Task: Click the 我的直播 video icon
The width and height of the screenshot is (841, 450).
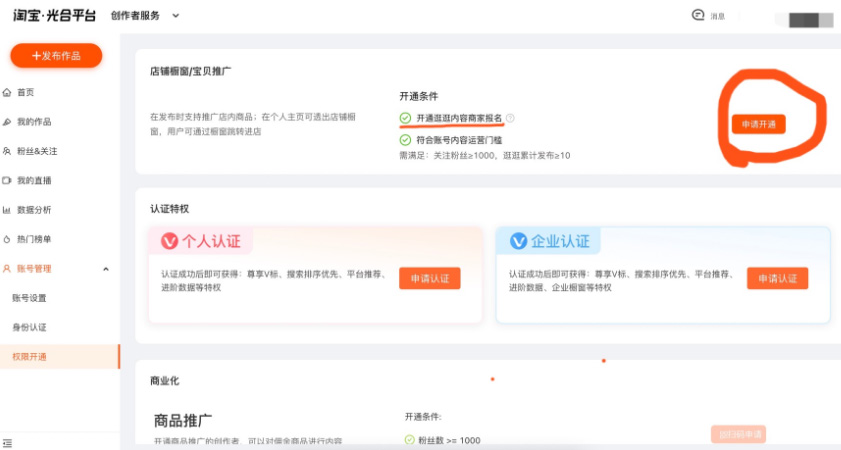Action: 7,180
